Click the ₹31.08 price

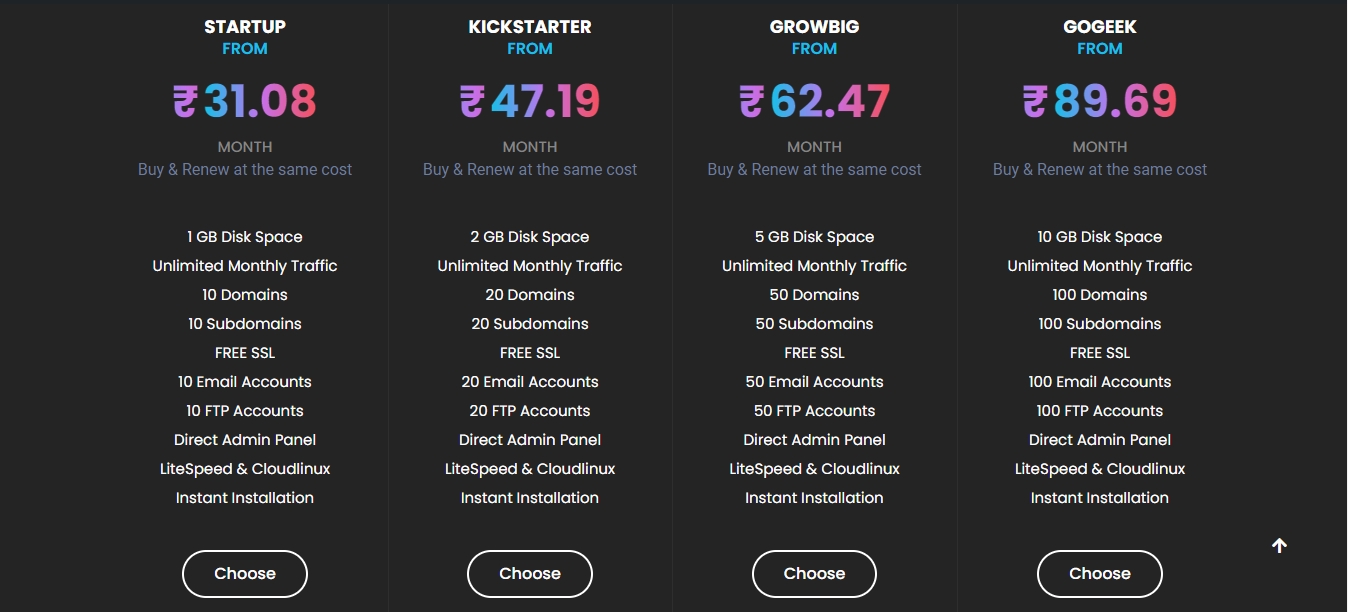245,101
